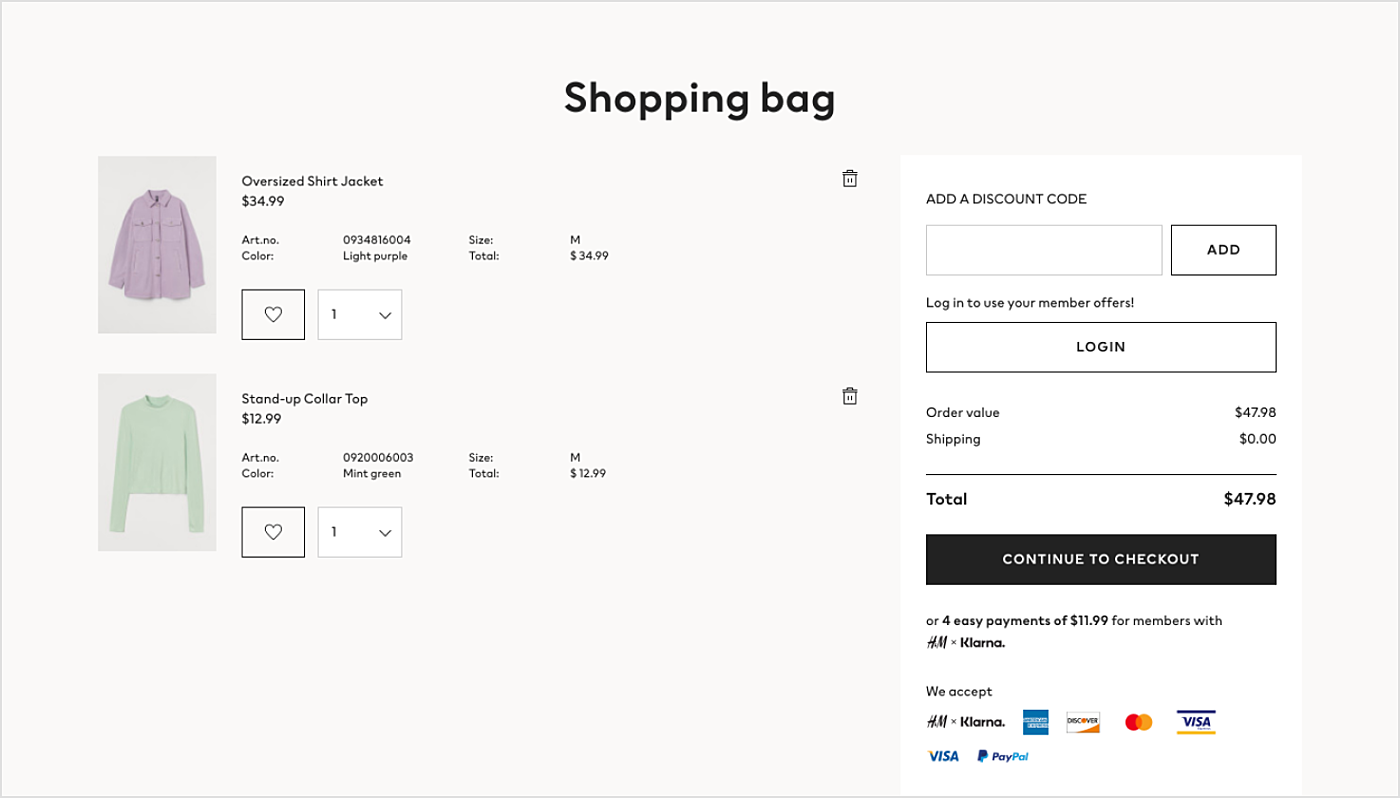Screen dimensions: 1400x798
Task: Delete the Oversized Shirt Jacket from bag
Action: tap(850, 179)
